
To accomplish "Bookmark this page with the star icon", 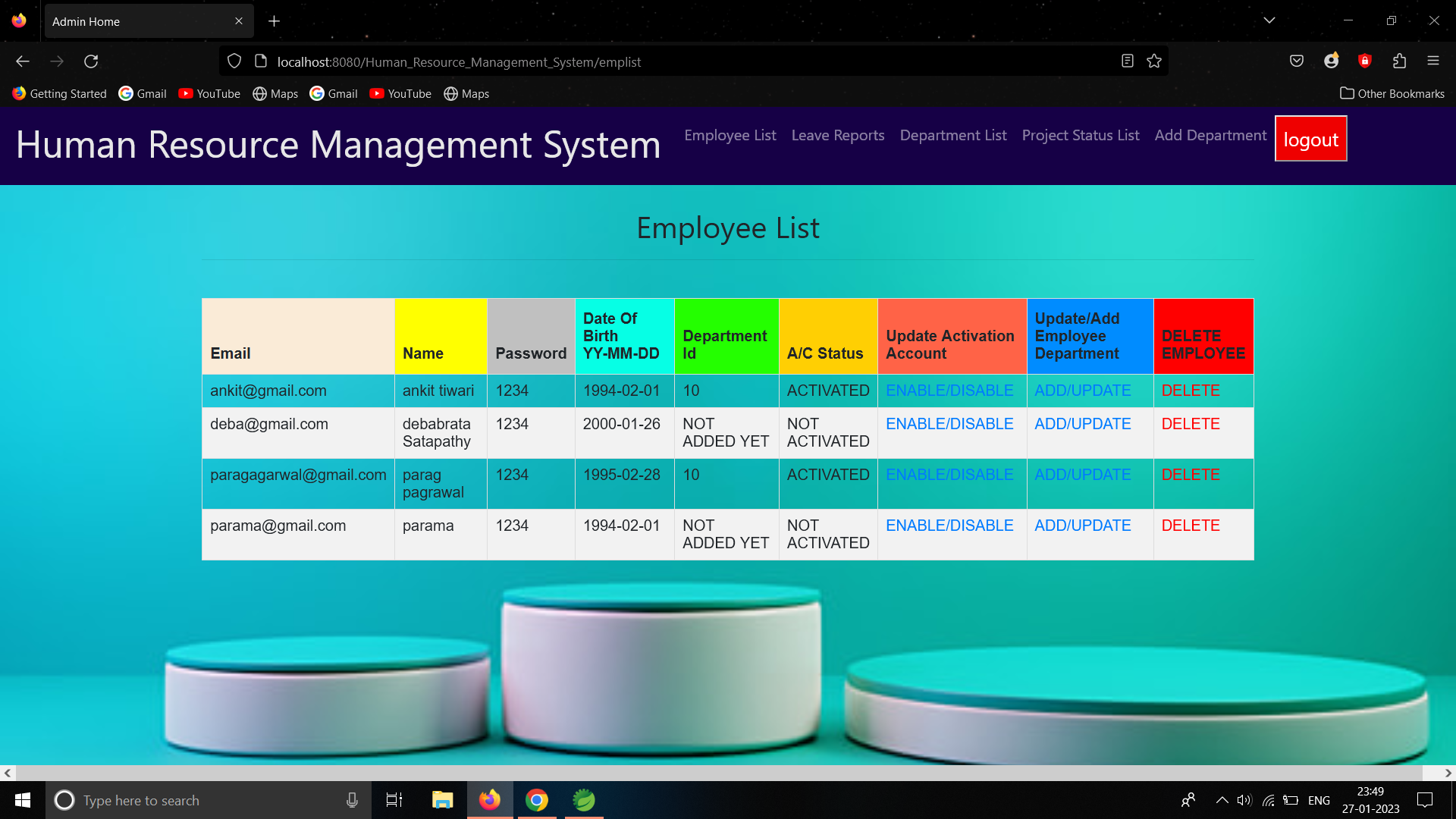I will (1154, 61).
